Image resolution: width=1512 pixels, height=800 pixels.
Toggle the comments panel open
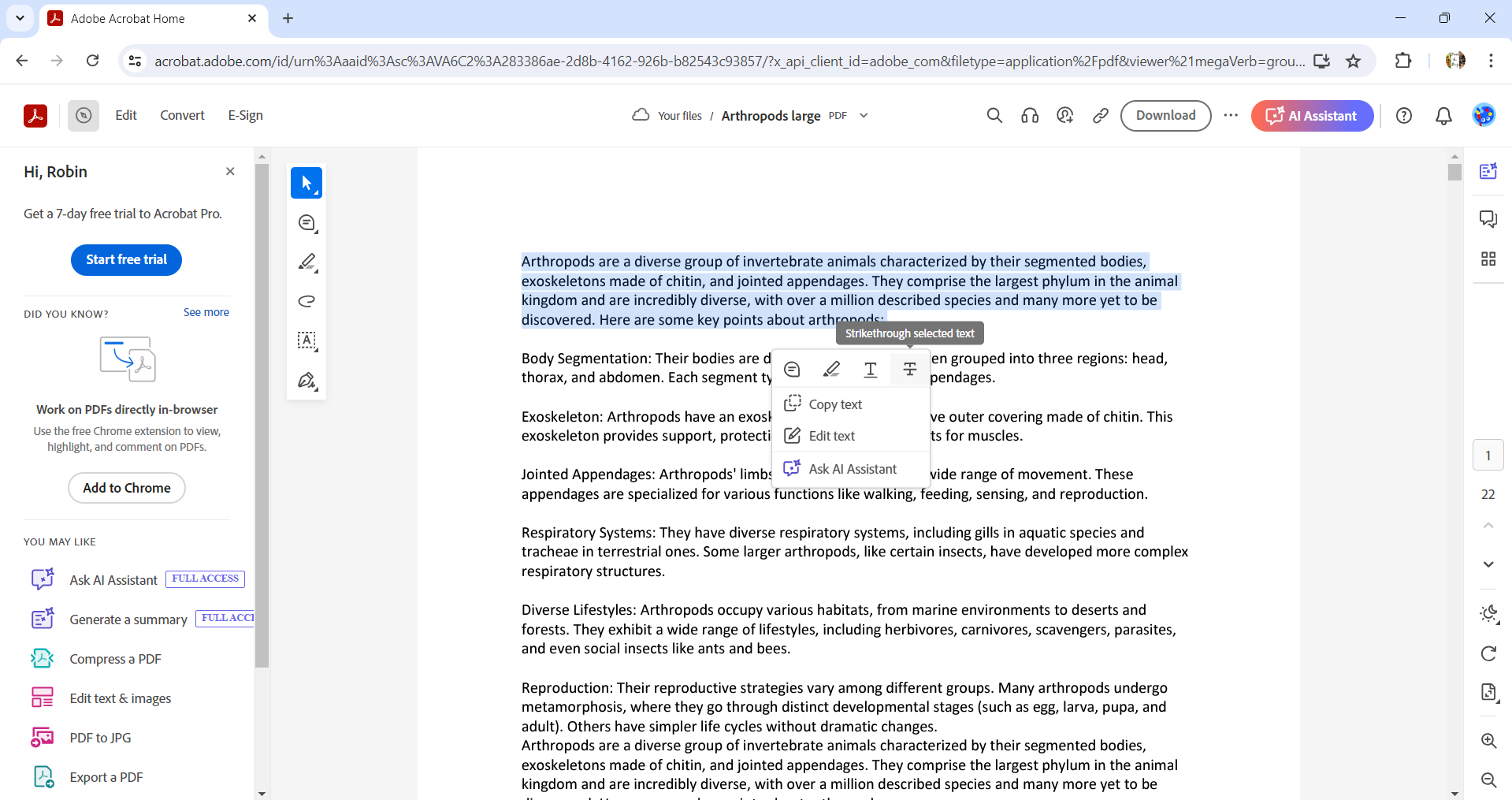point(1488,218)
